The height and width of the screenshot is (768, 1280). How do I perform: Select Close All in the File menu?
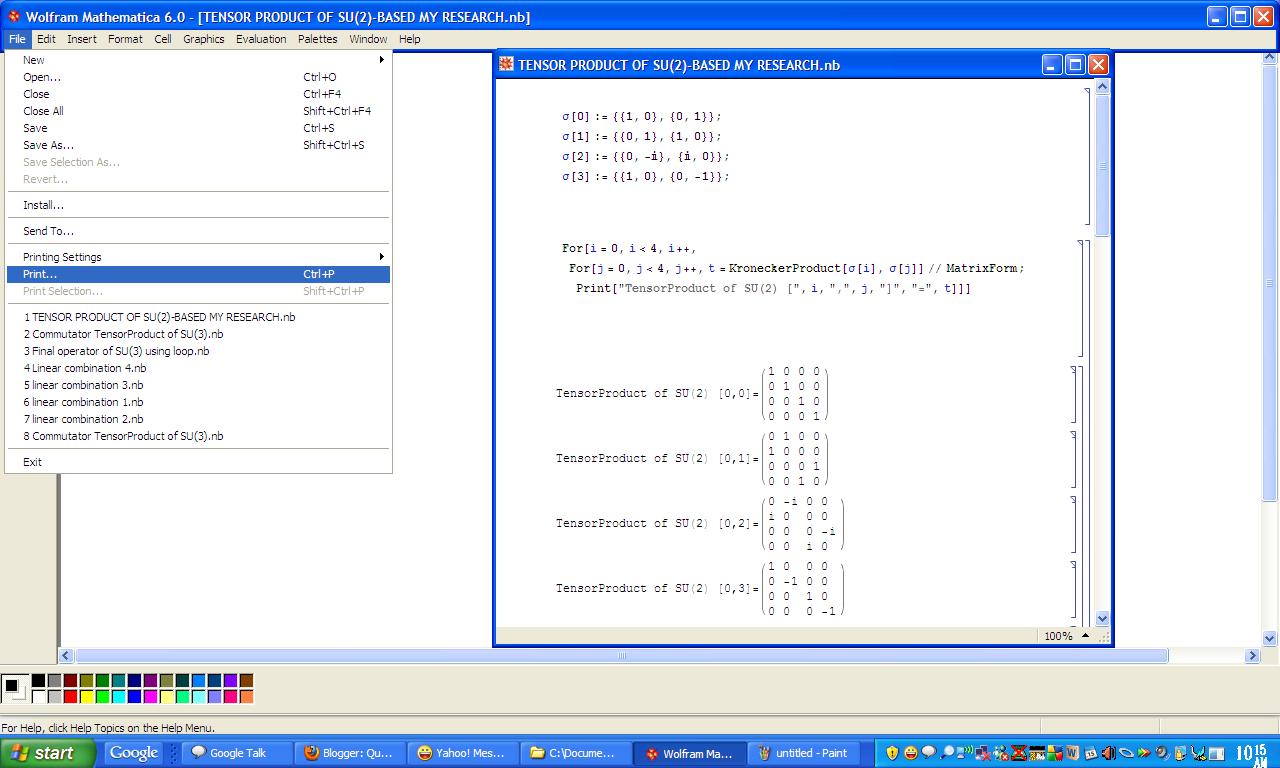[x=198, y=111]
